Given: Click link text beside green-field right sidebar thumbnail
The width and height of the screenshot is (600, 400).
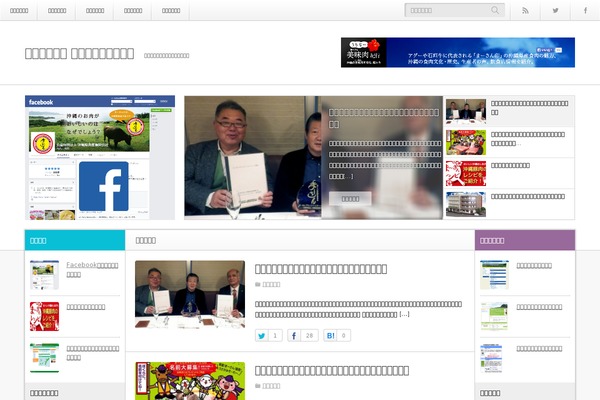Looking at the screenshot, I should (x=539, y=307).
